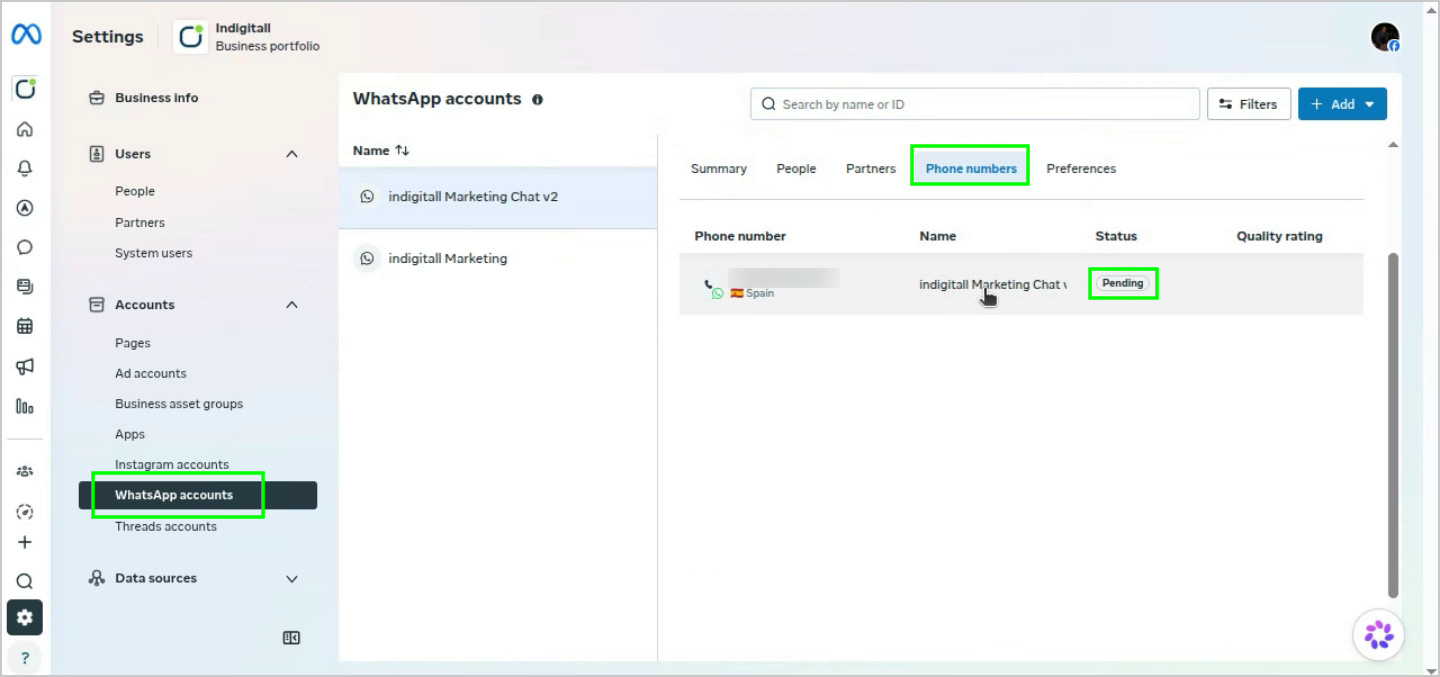Open the Add dropdown button

click(1342, 104)
